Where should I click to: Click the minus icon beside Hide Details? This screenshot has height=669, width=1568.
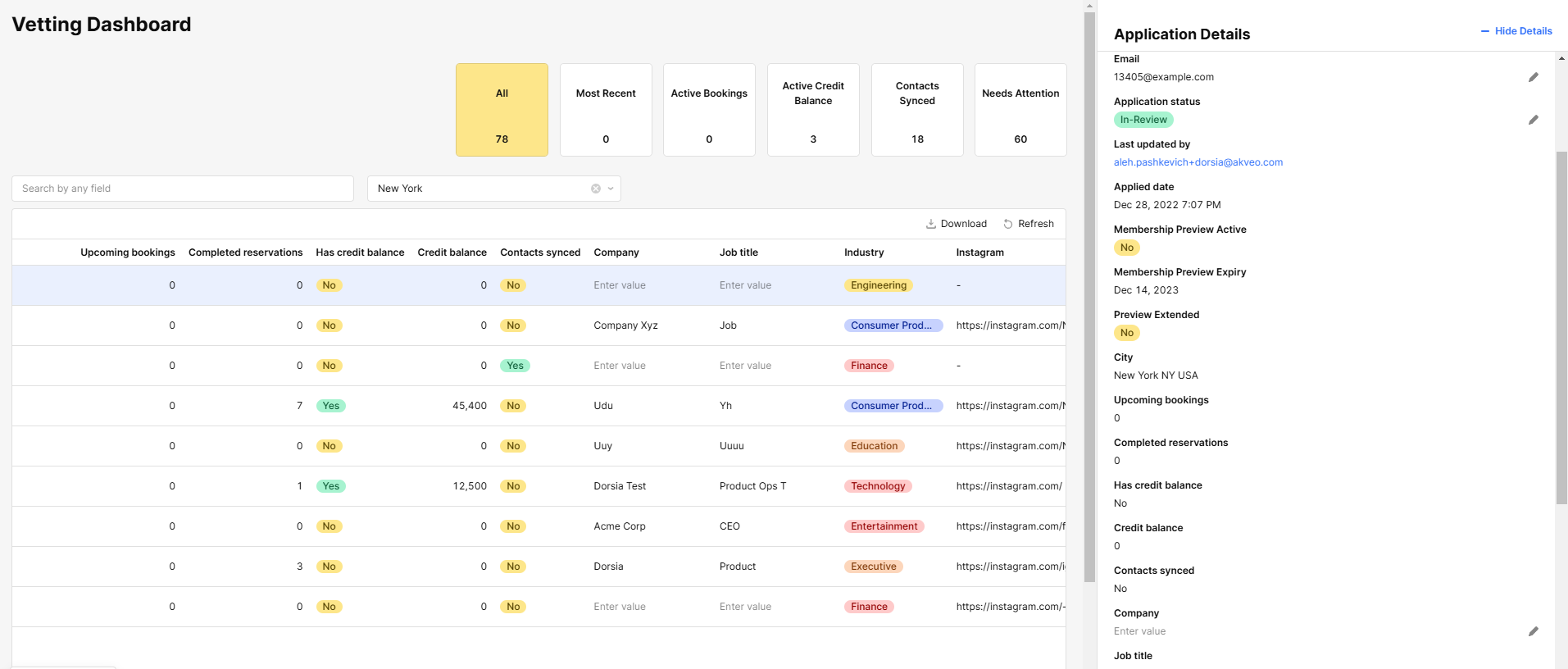1484,31
